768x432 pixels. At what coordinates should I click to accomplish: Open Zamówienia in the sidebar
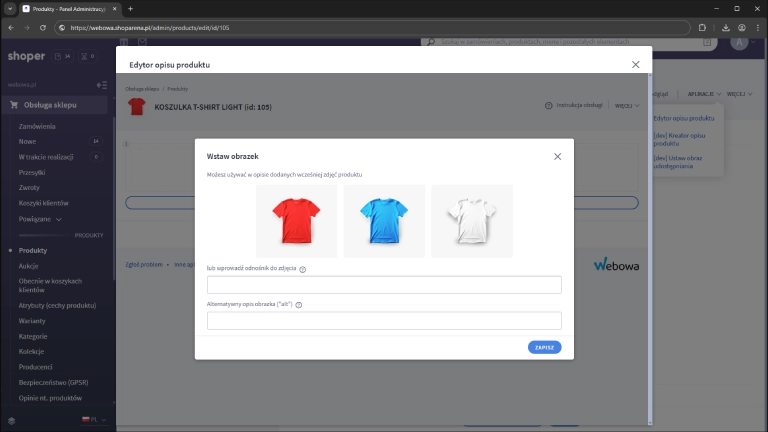click(37, 126)
